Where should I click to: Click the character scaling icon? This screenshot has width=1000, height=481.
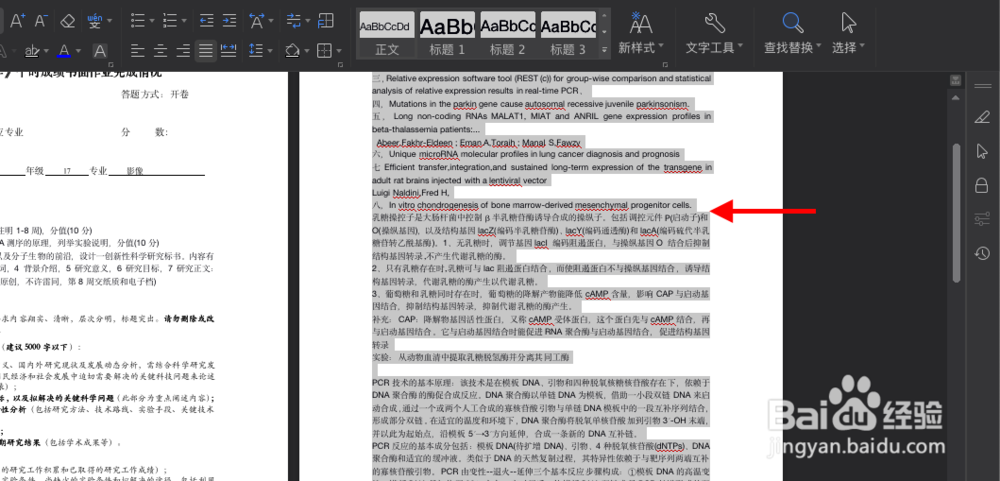[257, 20]
